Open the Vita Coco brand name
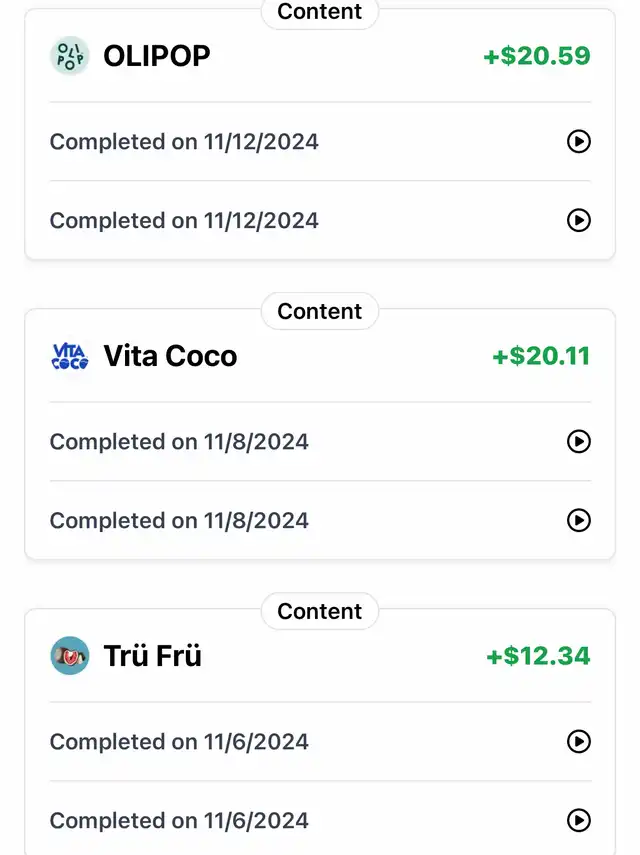640x855 pixels. (171, 356)
